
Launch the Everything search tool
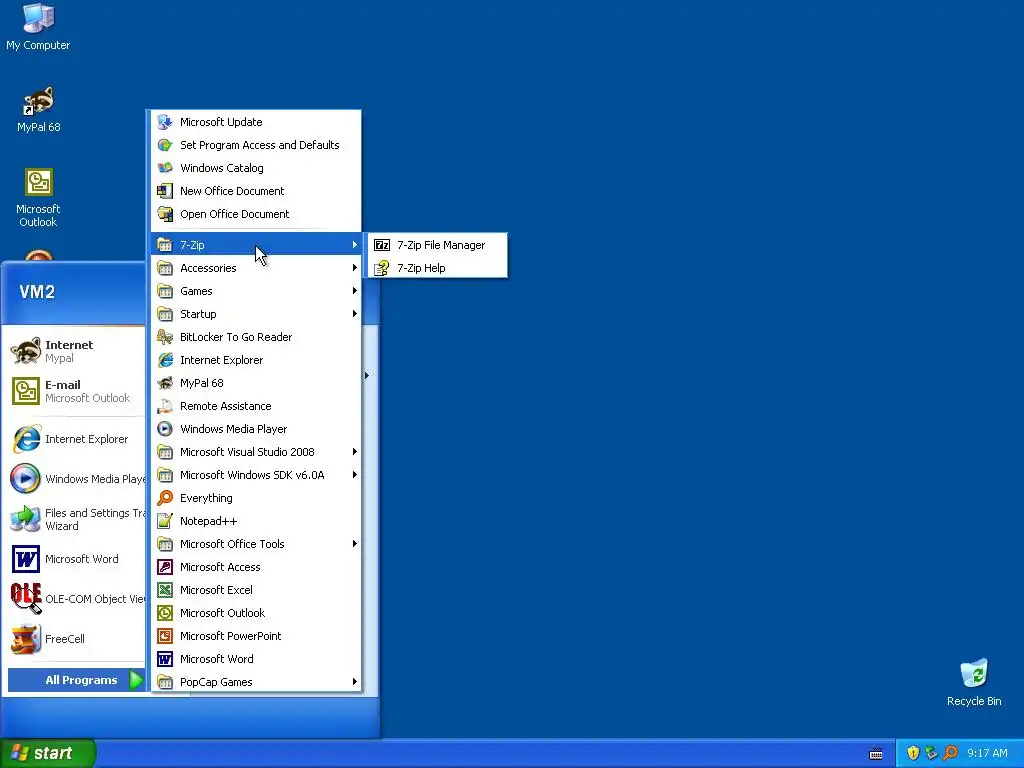pyautogui.click(x=256, y=498)
